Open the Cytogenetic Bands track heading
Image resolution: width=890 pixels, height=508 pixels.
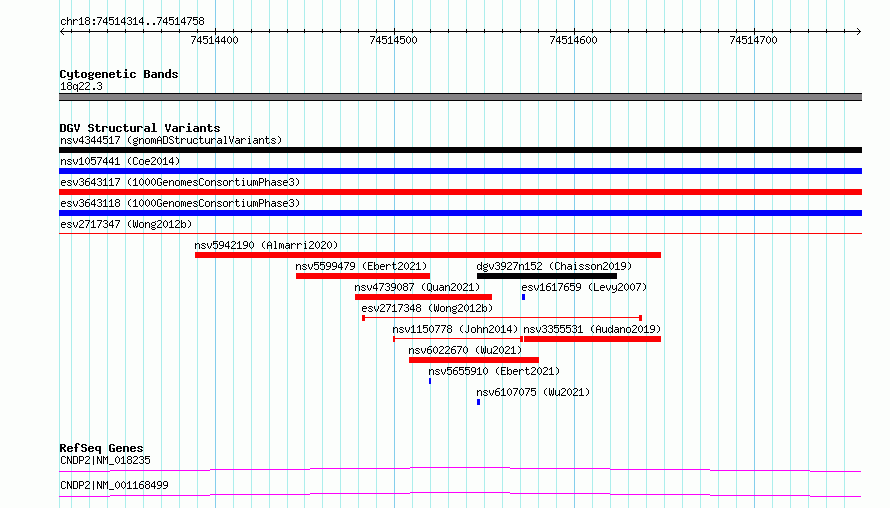(119, 74)
